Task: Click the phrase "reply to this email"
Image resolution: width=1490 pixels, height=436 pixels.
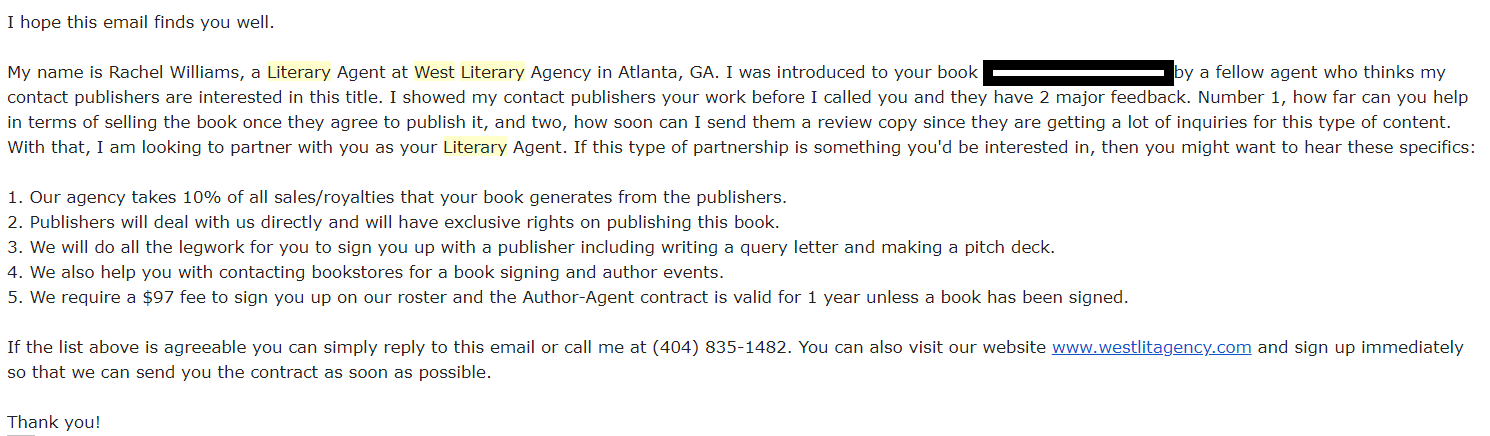Action: click(470, 347)
